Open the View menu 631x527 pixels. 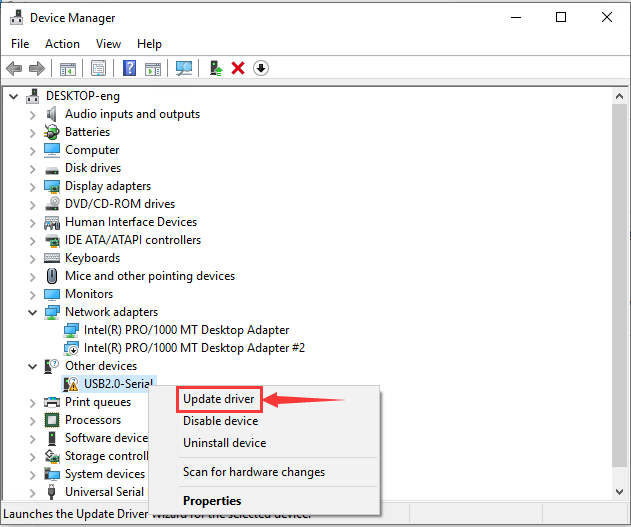click(x=108, y=43)
